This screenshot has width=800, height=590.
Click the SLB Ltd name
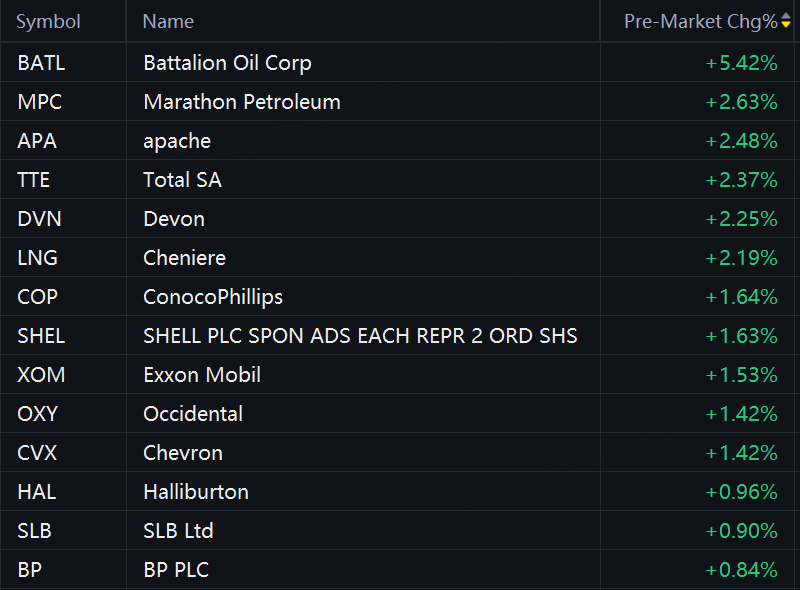178,531
